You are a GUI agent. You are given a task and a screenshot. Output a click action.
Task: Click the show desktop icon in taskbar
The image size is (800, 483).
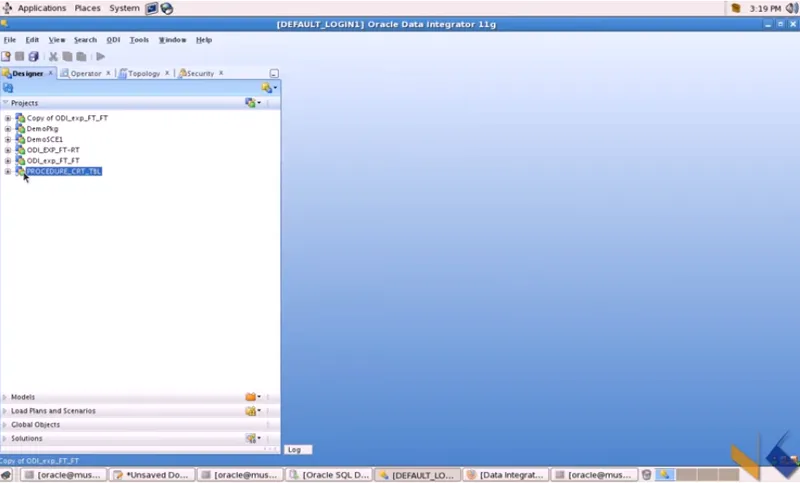[6, 475]
